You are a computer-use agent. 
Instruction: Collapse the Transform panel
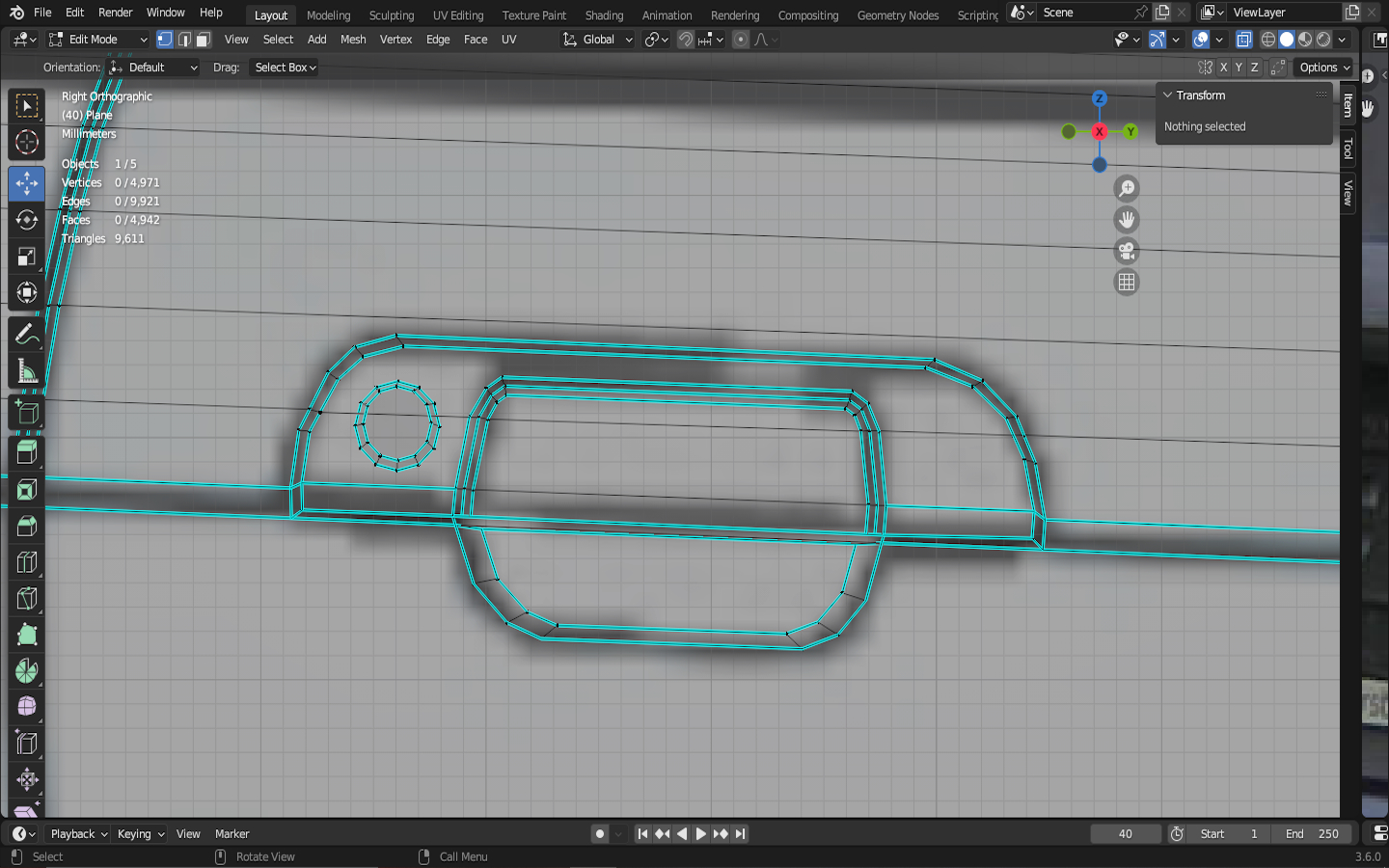click(1168, 95)
